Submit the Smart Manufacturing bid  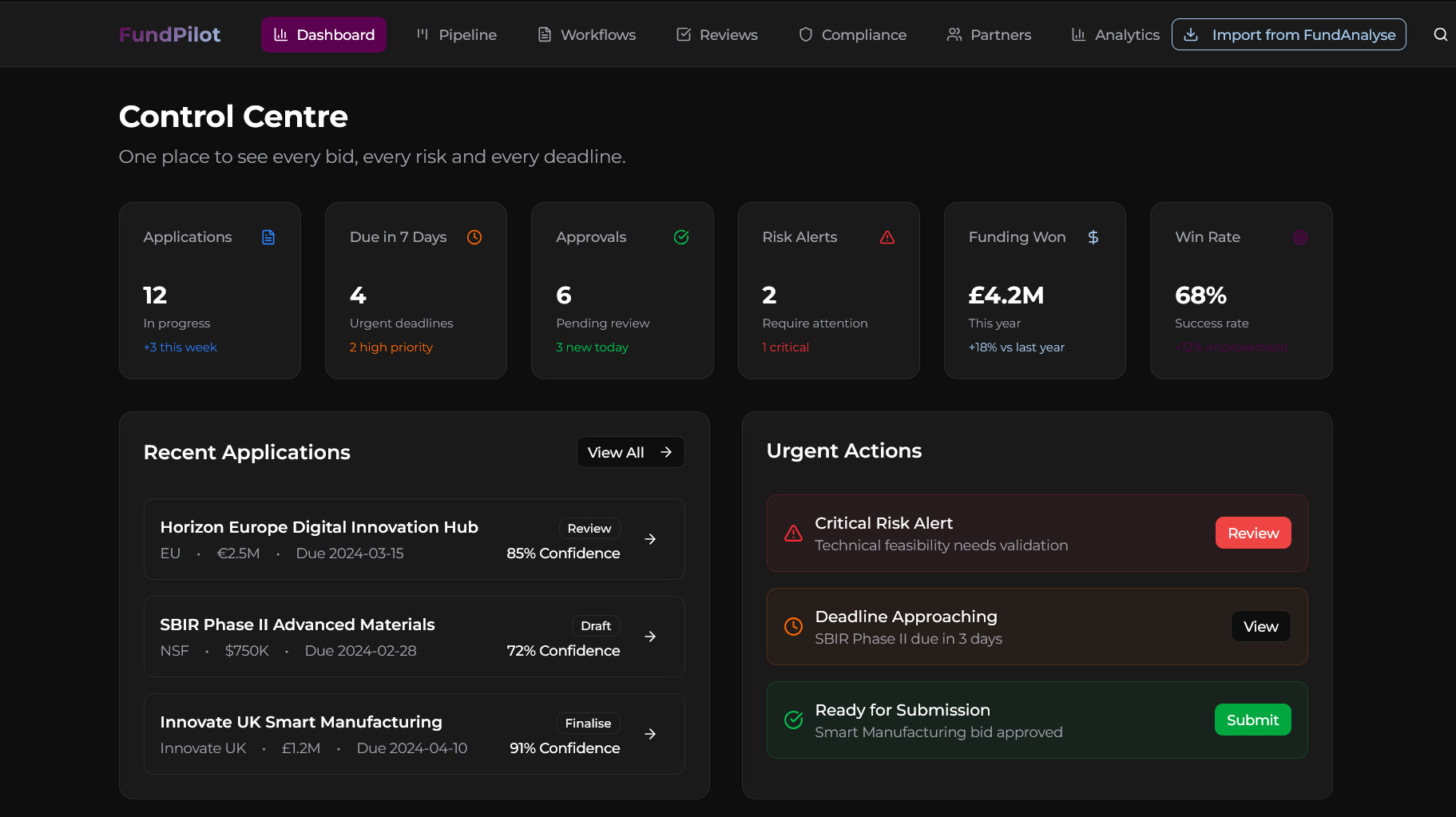1252,720
